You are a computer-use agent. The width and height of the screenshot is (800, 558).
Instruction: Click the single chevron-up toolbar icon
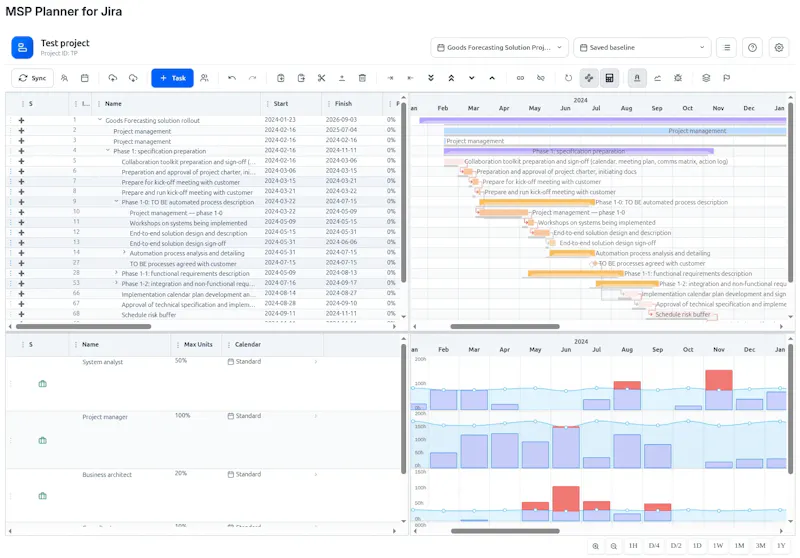coord(492,78)
